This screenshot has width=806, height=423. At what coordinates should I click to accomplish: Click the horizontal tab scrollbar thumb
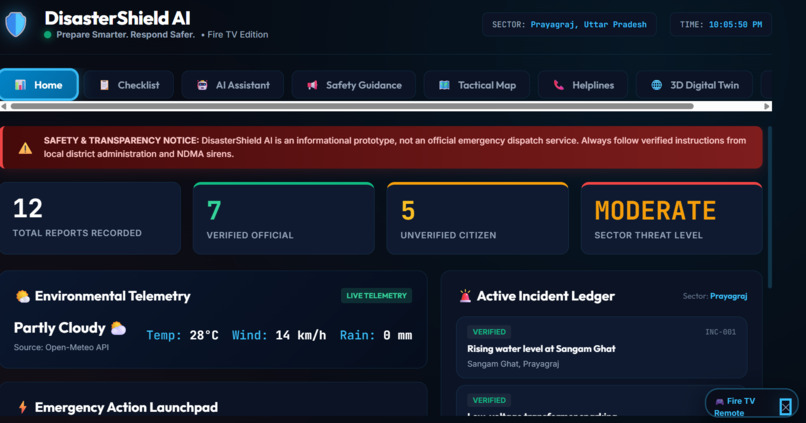[352, 106]
